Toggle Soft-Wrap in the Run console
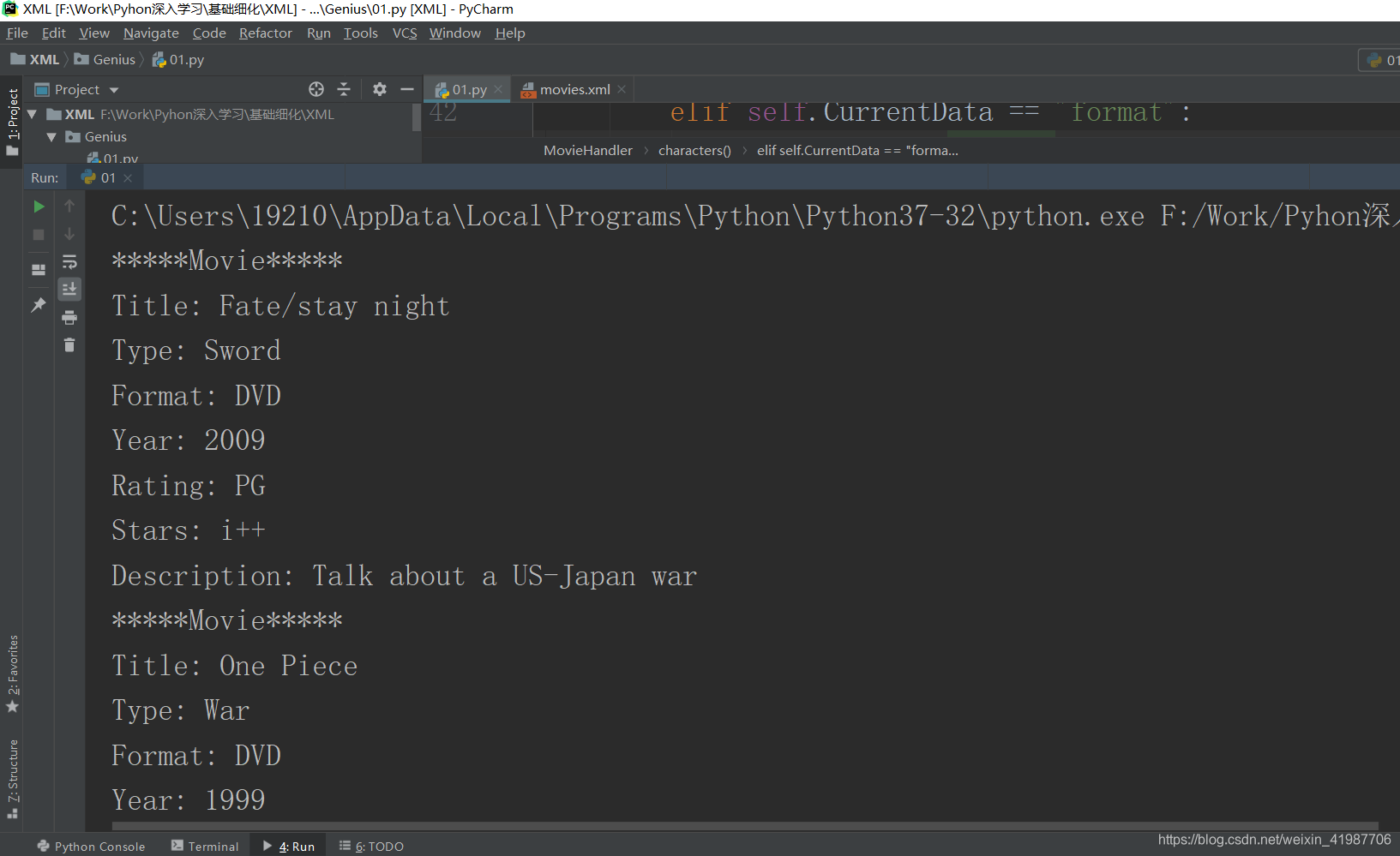Screen dimensions: 1400x856 (69, 261)
